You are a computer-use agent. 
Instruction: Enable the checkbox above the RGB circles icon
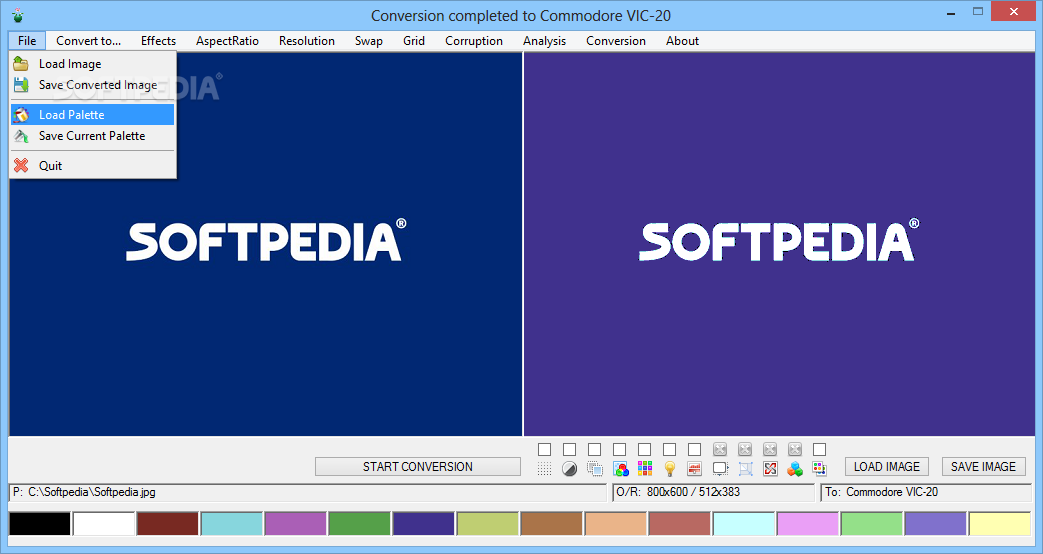[619, 450]
